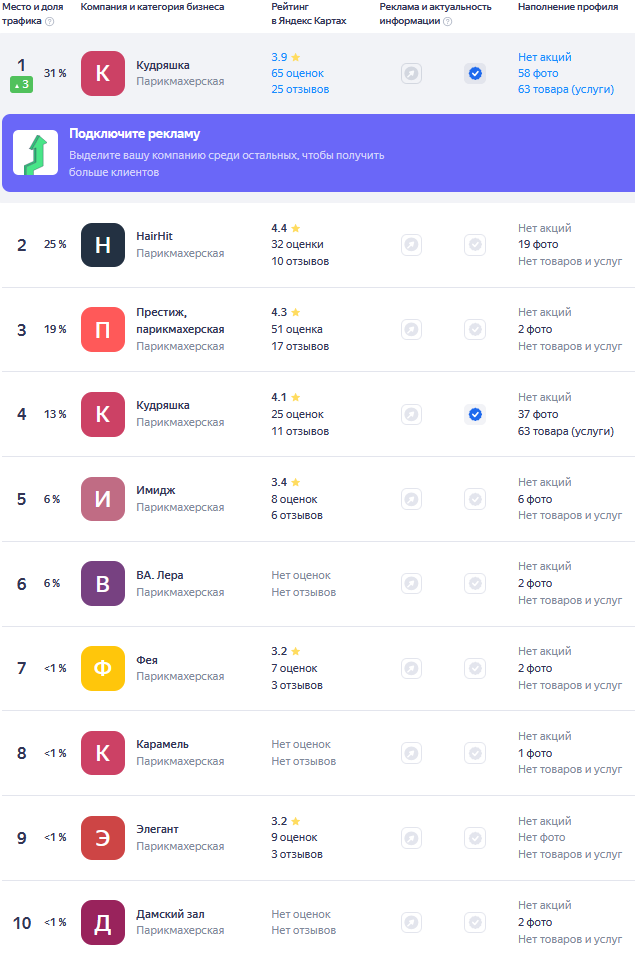Click the 51 оценка text

(297, 329)
